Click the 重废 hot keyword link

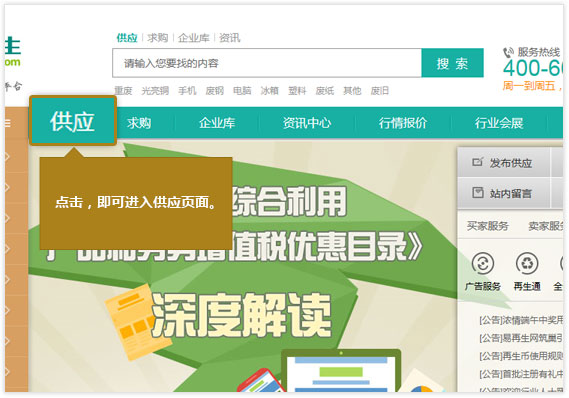pos(123,90)
